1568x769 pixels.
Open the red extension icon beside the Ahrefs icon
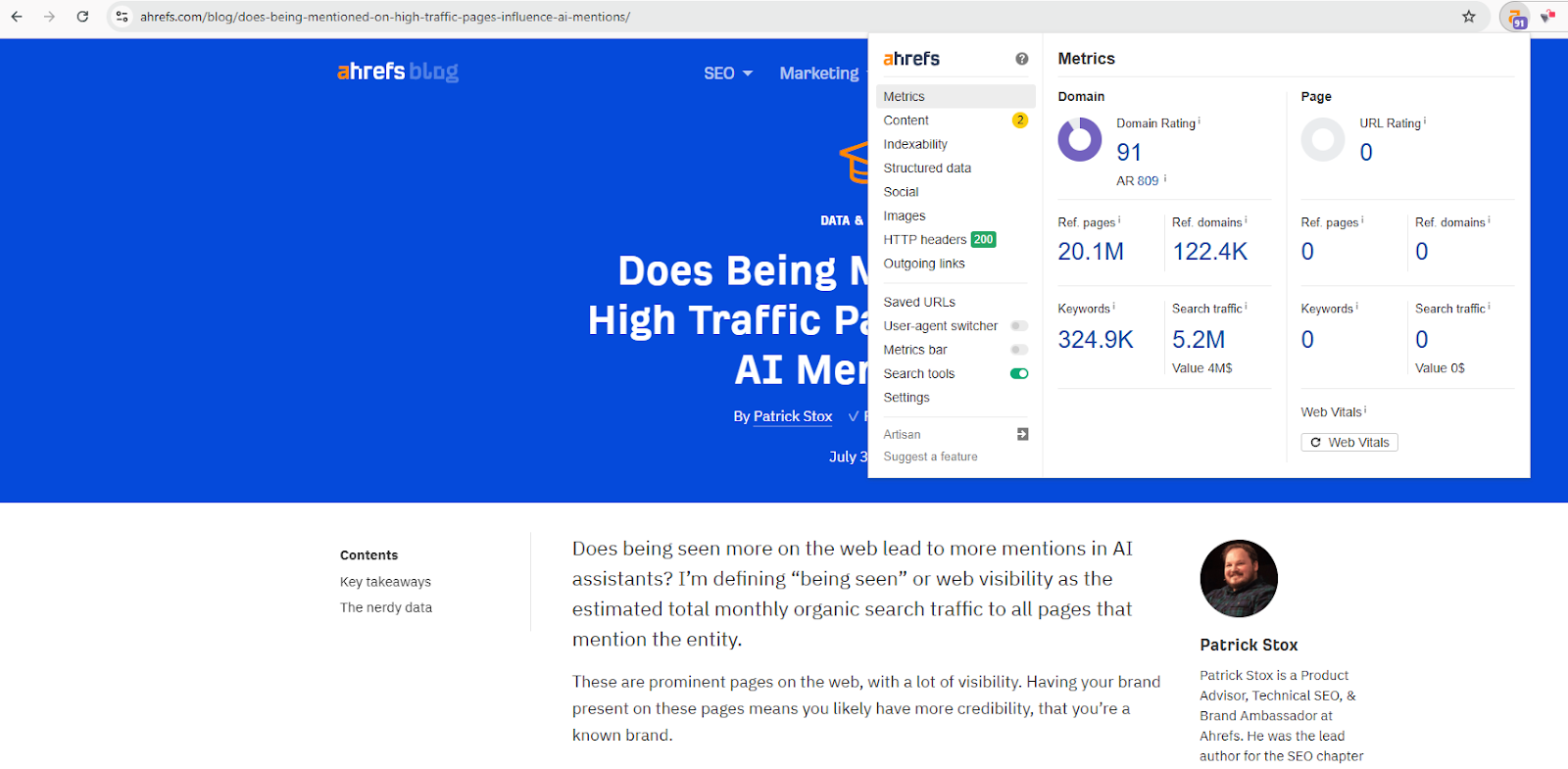point(1547,16)
